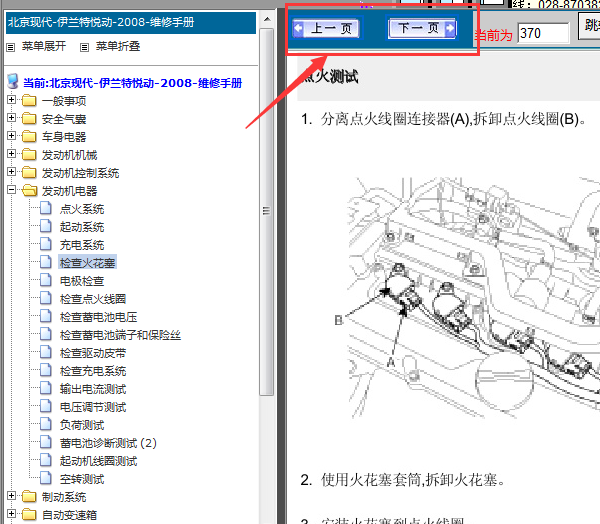Click the page number field showing 370

(x=543, y=33)
